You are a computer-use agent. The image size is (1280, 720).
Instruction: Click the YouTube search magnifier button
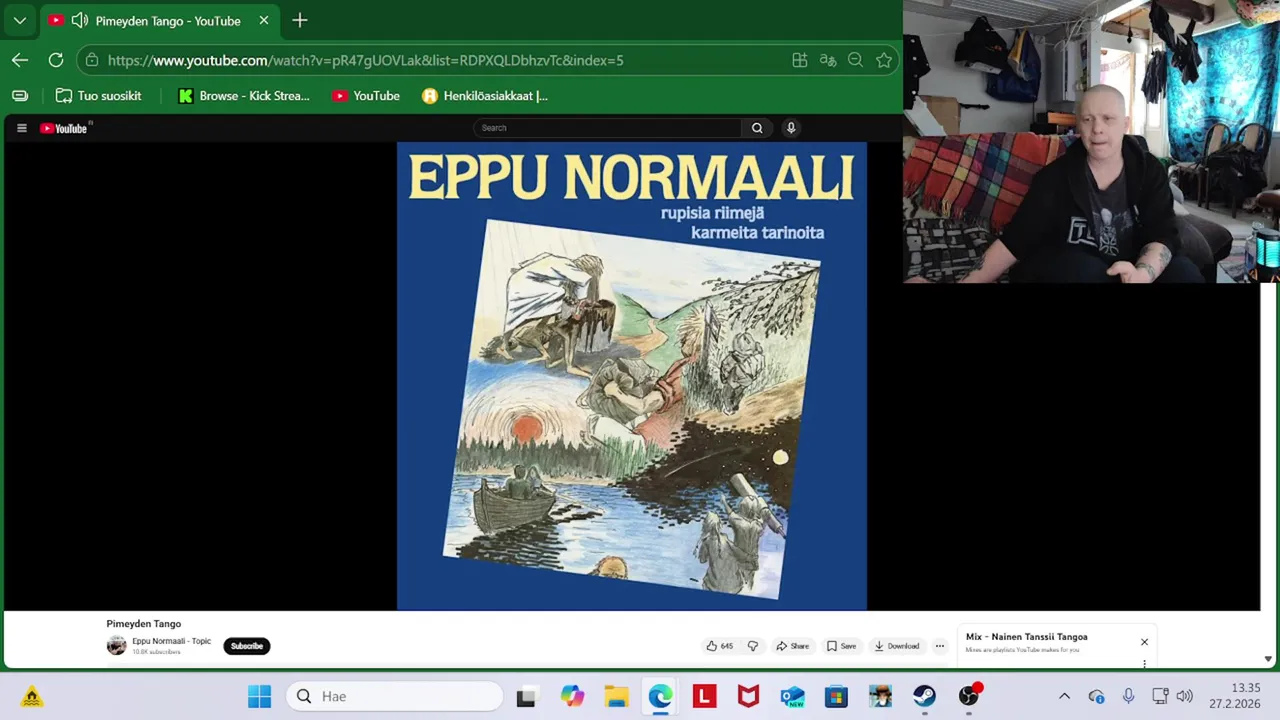point(757,128)
